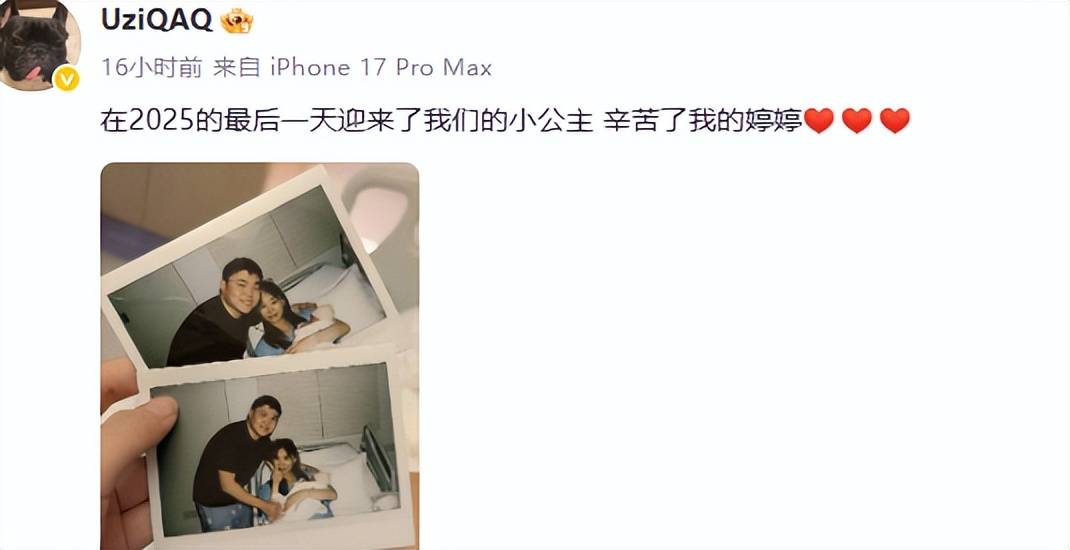Click the yellow V verified badge
This screenshot has height=550, width=1070.
tap(67, 79)
